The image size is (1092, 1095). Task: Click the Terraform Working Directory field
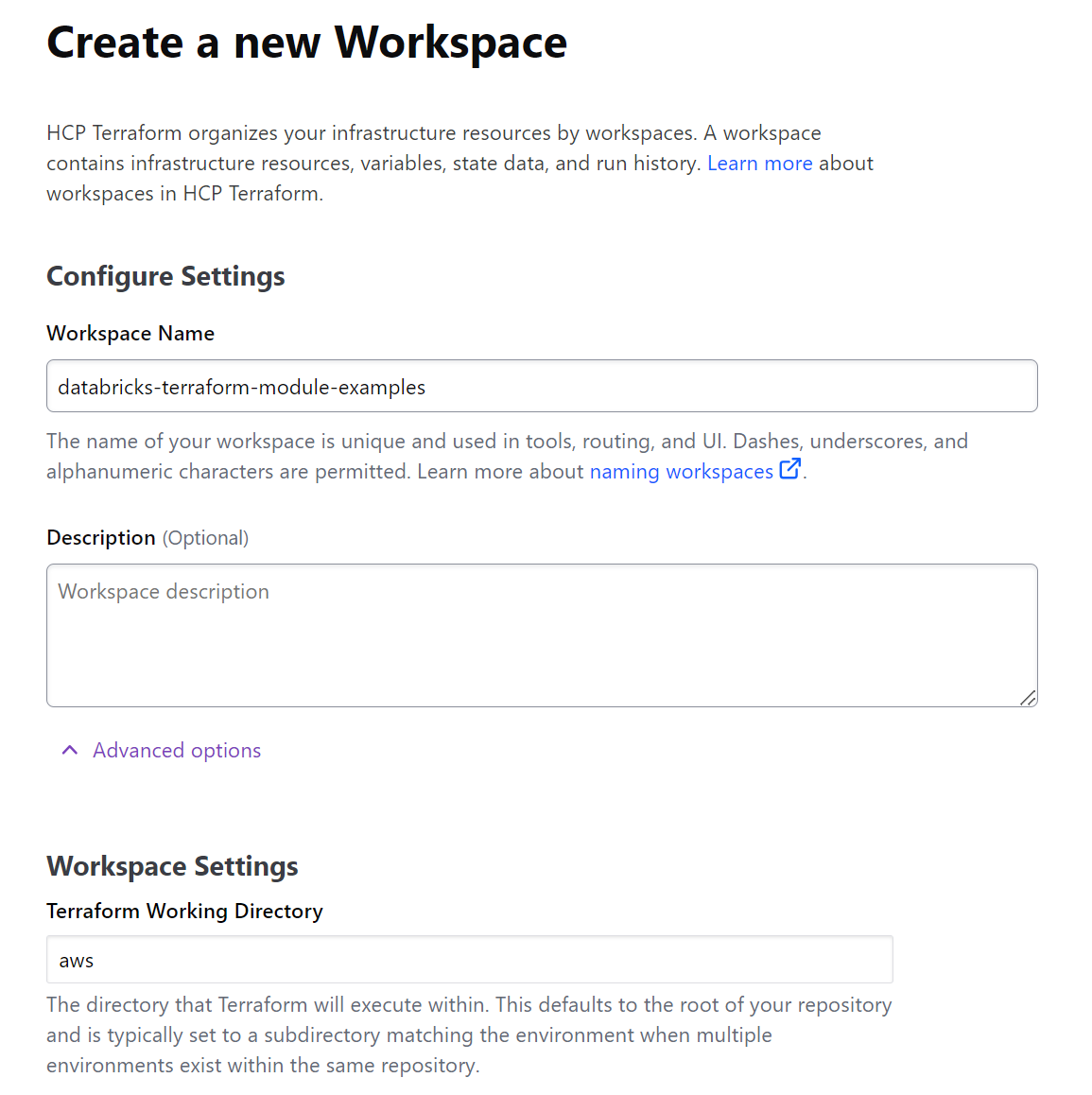point(469,960)
